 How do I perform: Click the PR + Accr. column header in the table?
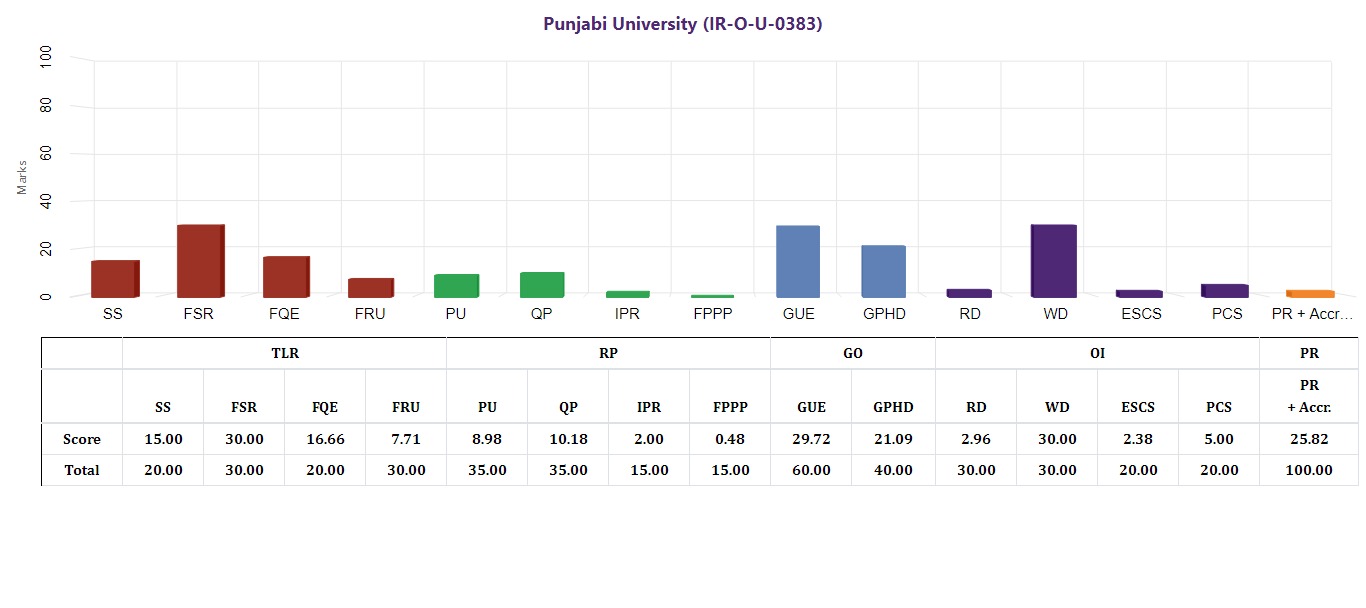point(1309,396)
